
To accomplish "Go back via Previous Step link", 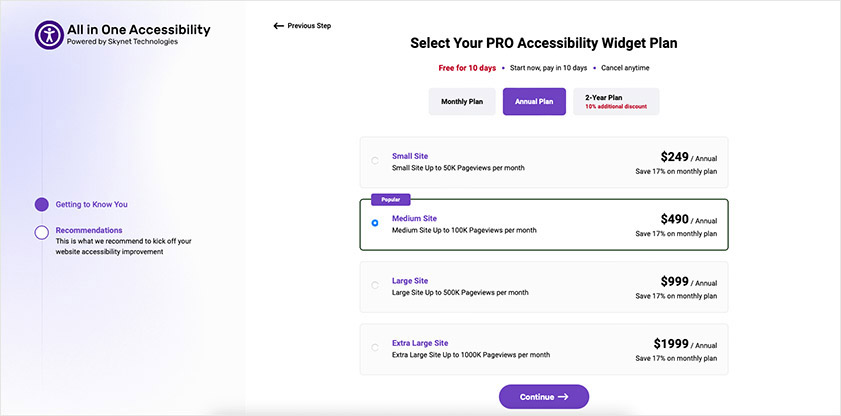I will [302, 26].
